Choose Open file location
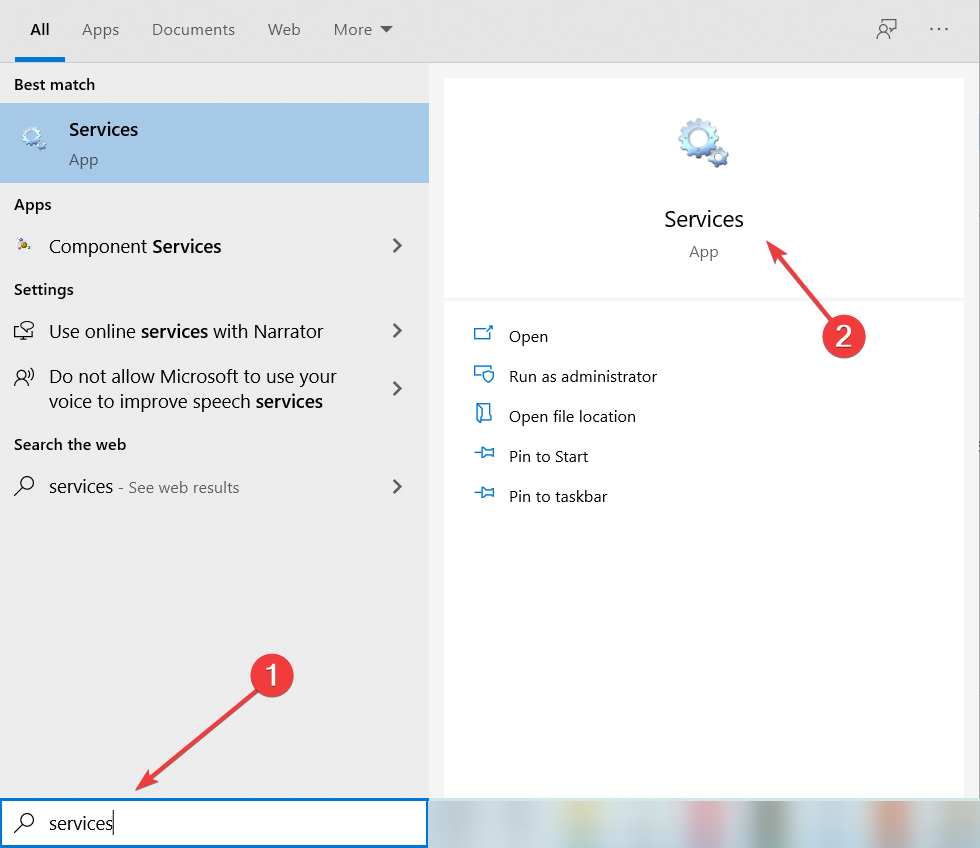This screenshot has width=980, height=848. (x=572, y=416)
